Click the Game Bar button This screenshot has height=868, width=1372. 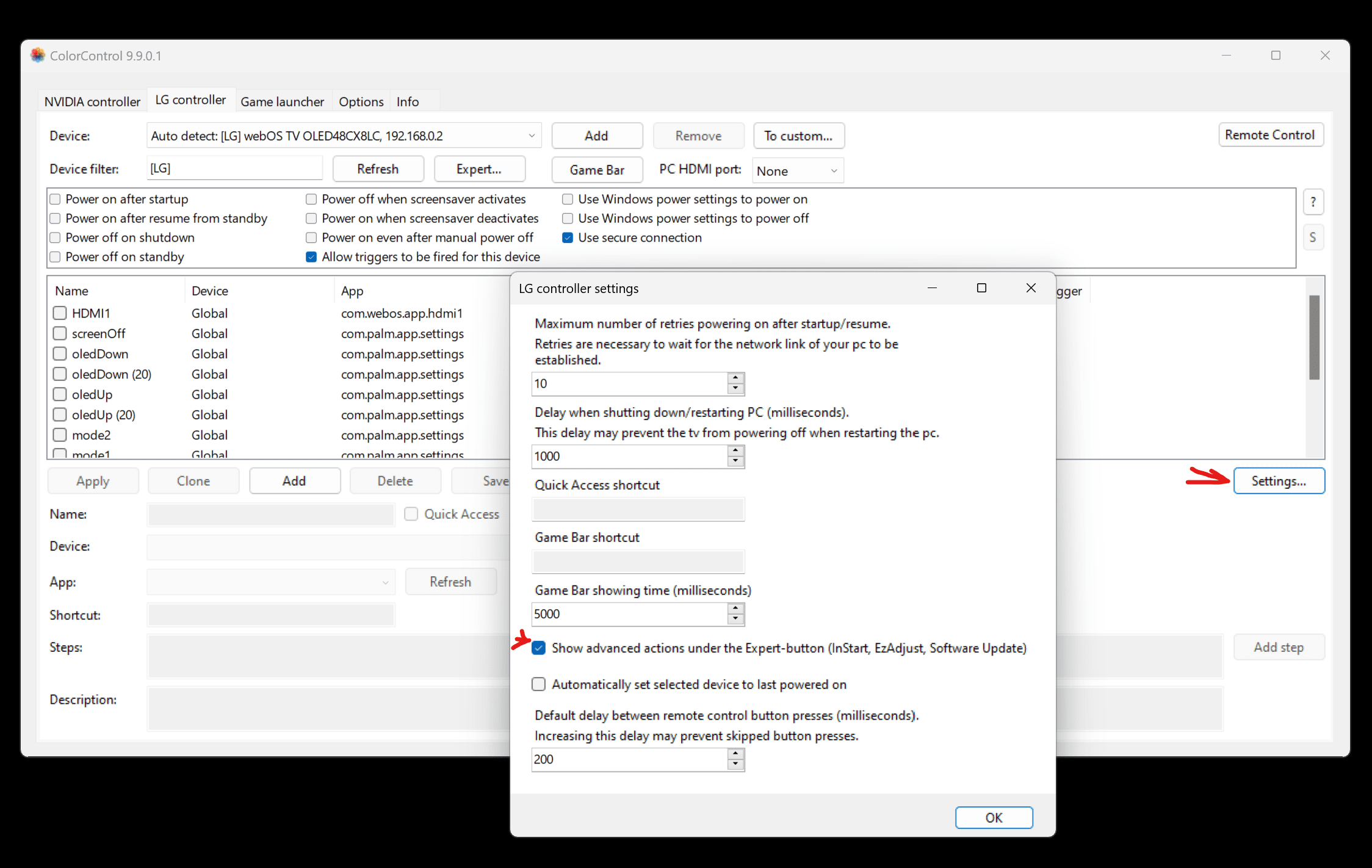(597, 170)
